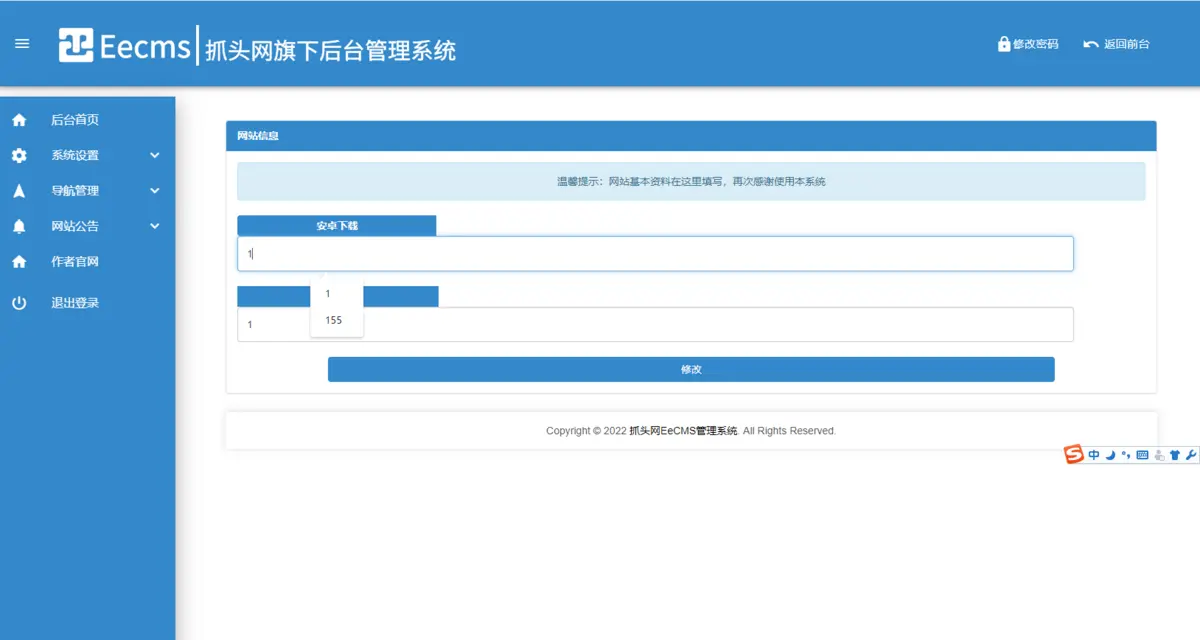Screen dimensions: 1200x640
Task: Click the moon icon in Sogou toolbar
Action: tap(1110, 455)
